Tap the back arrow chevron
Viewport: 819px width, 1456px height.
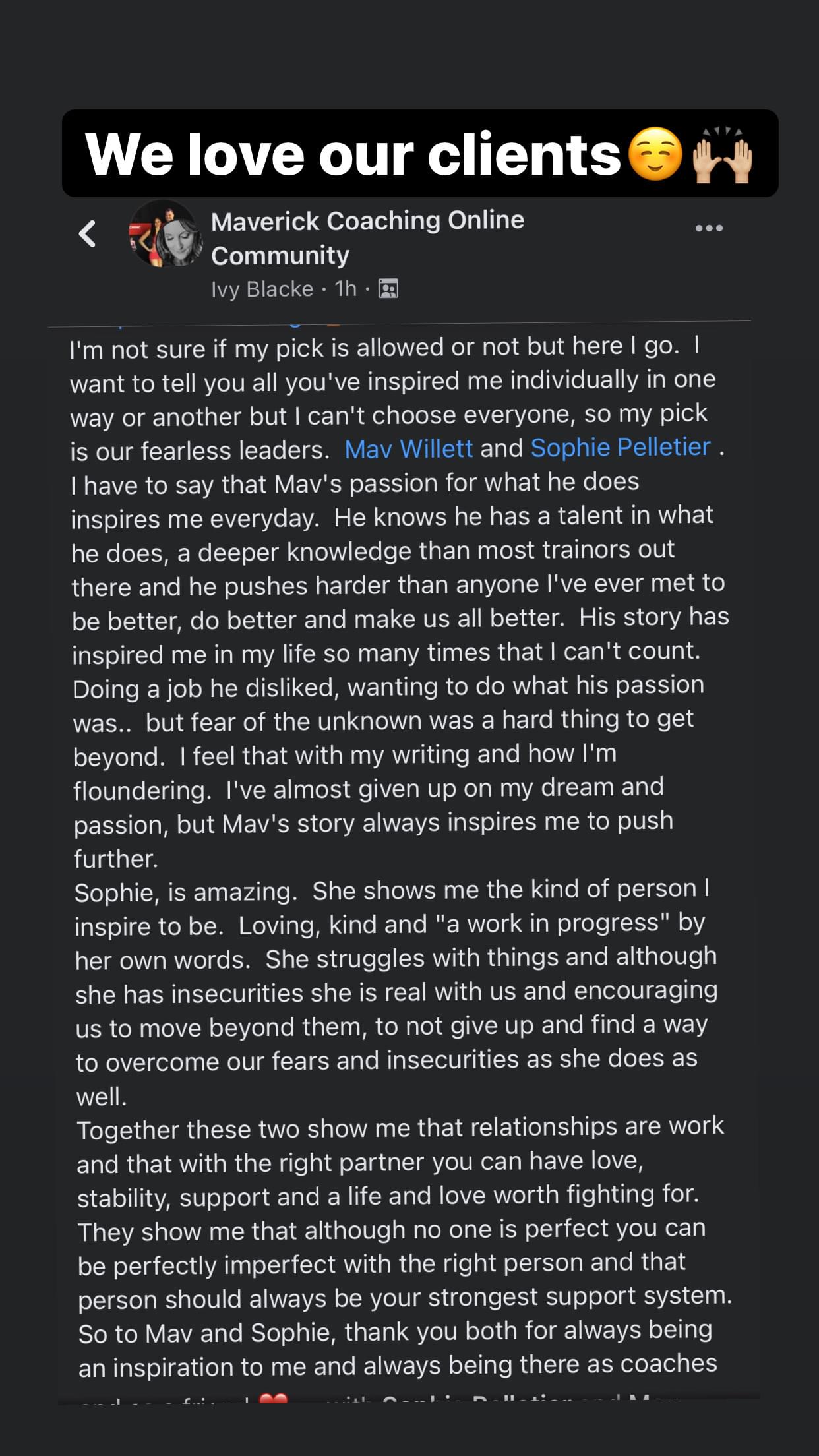(x=88, y=234)
